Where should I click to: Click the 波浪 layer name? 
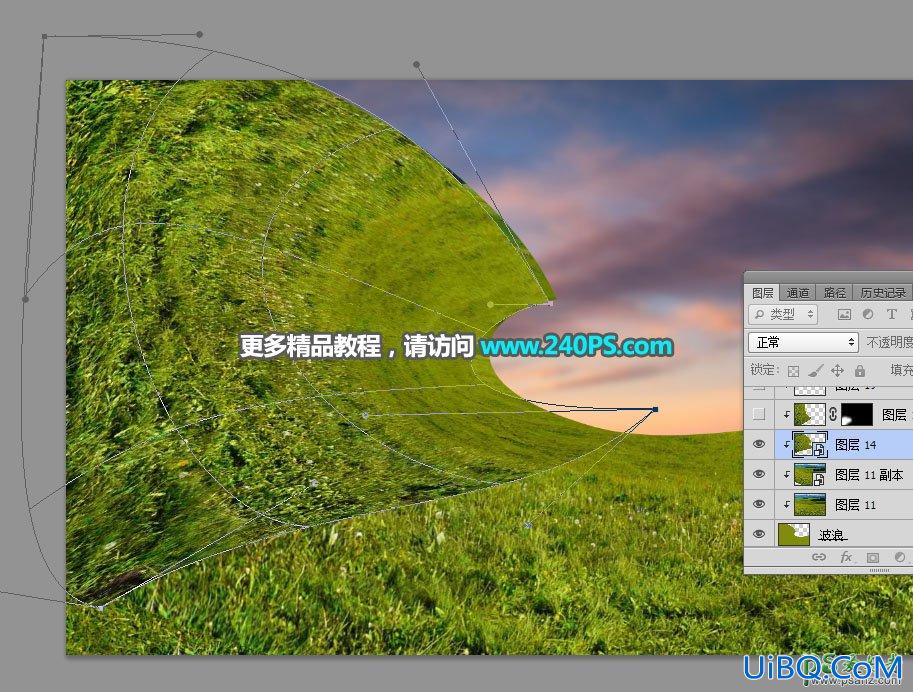click(x=831, y=535)
